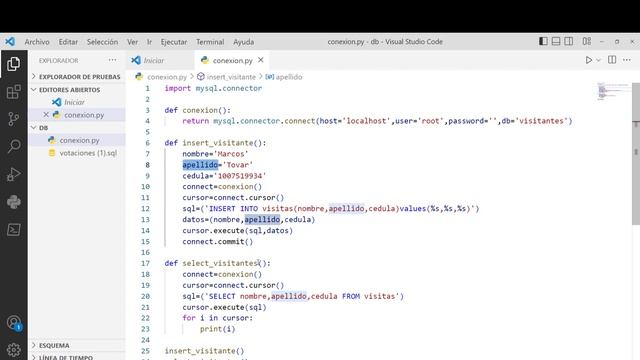The height and width of the screenshot is (360, 640).
Task: Open the Ver menu
Action: click(x=133, y=42)
